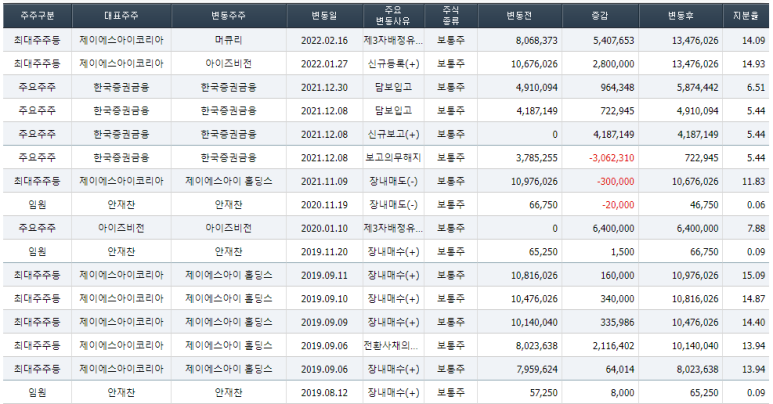The image size is (773, 404).
Task: Select the change amount '1,500'
Action: coord(623,252)
